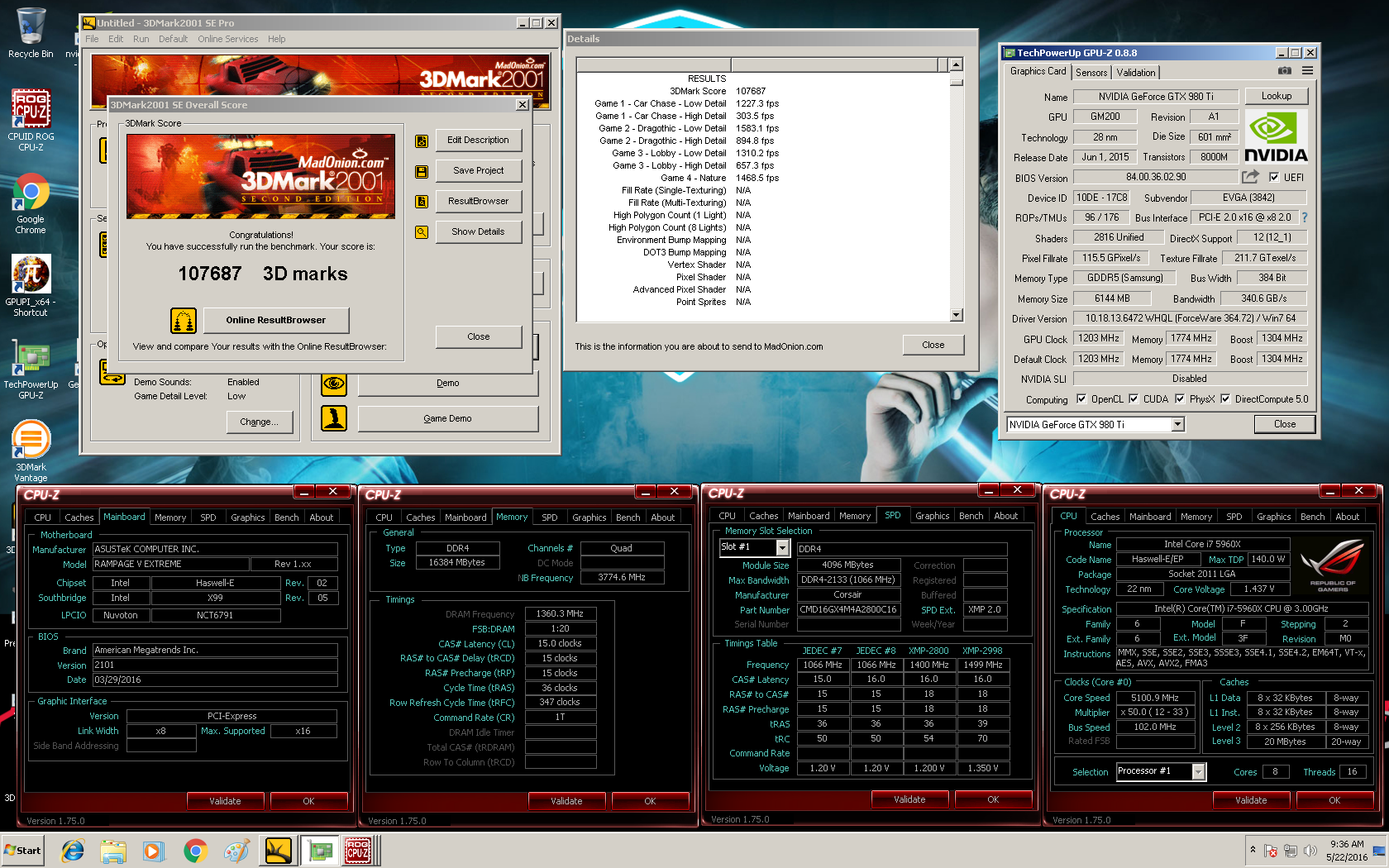
Task: Launch the 3DMark Vantage desktop icon
Action: tap(31, 451)
